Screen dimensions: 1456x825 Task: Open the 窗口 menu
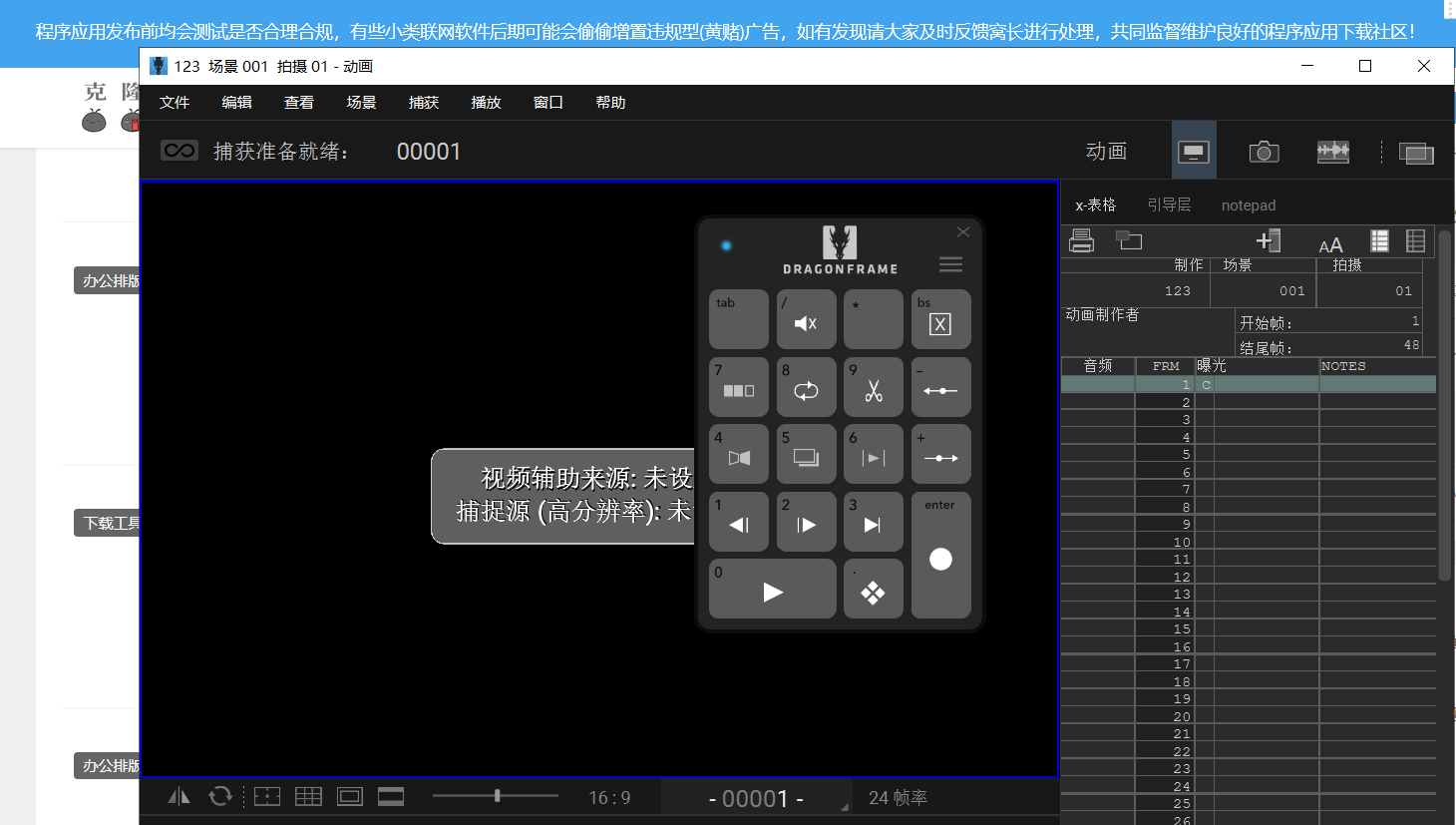548,103
